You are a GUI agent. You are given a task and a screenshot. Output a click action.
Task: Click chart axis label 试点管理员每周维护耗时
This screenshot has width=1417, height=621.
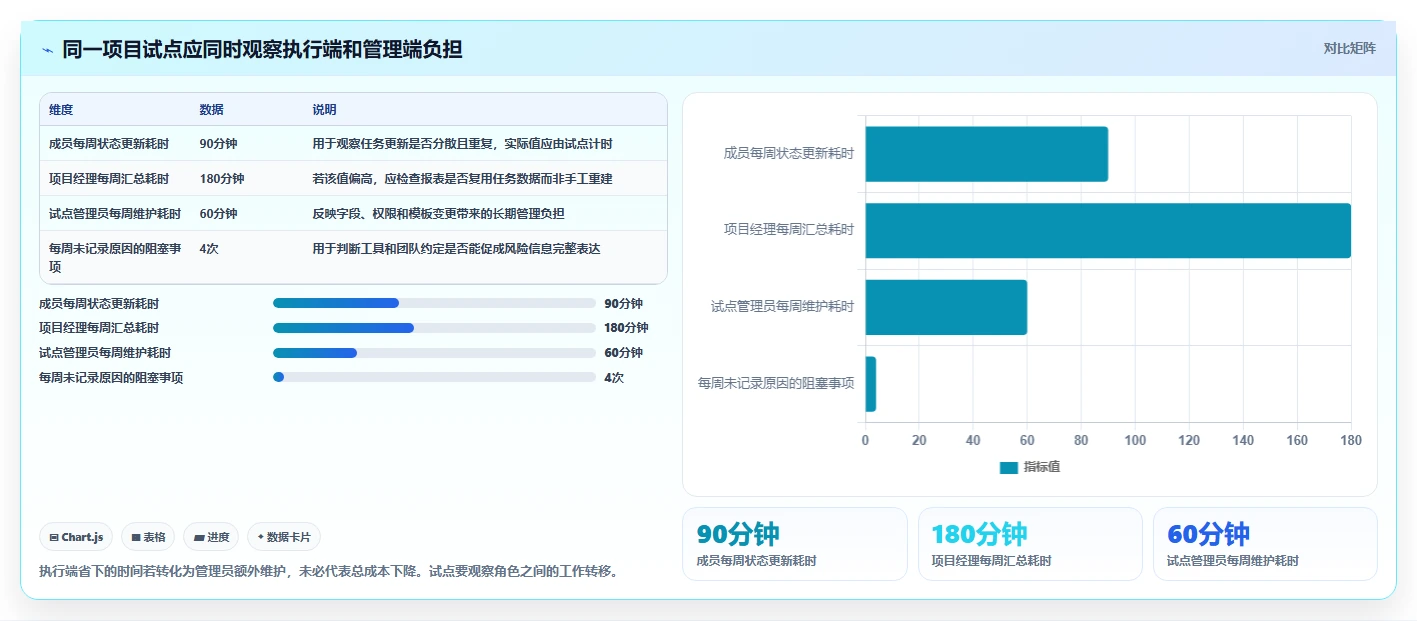783,307
